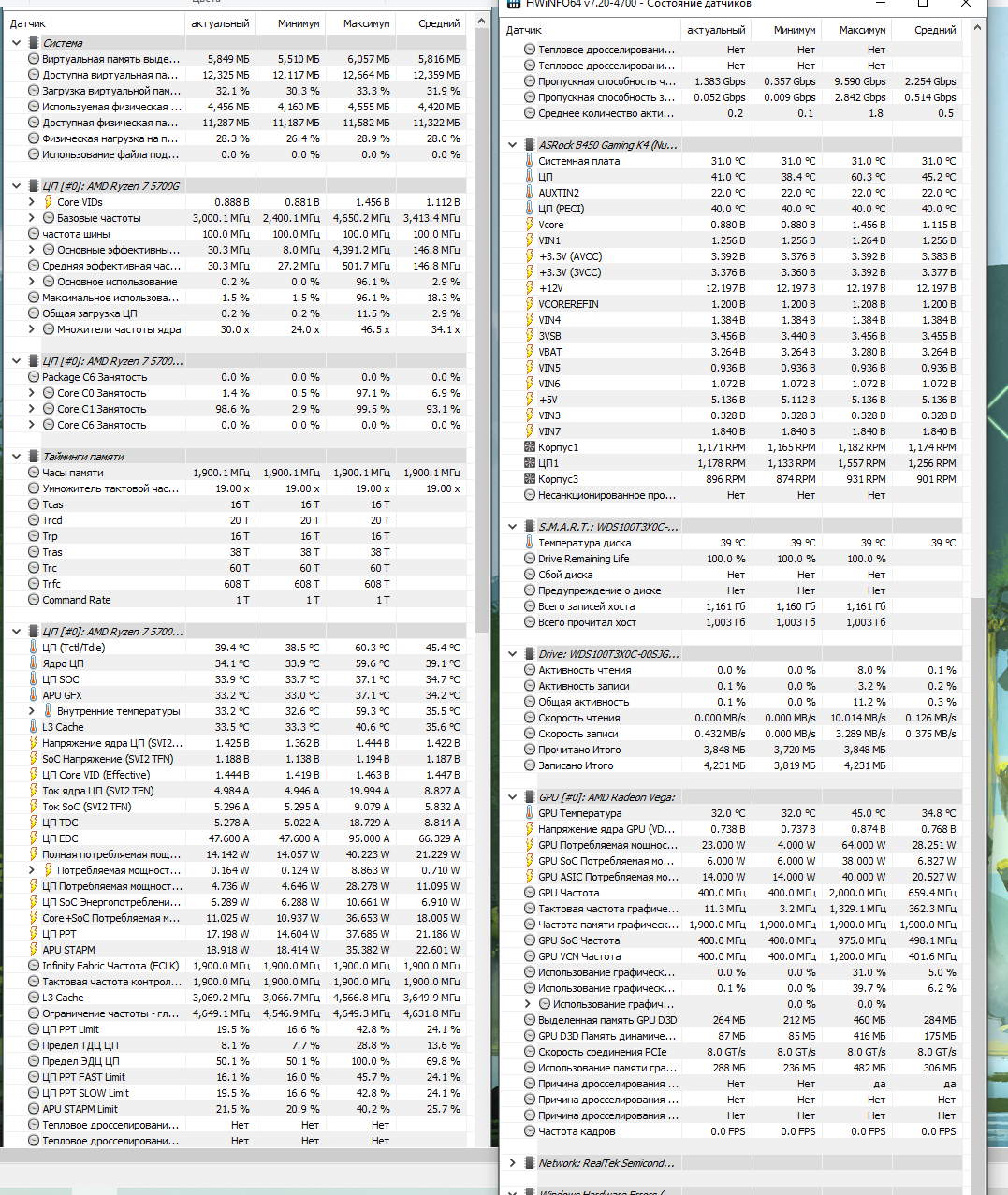
Task: Click the fan icon for Корпус1
Action: pos(530,447)
